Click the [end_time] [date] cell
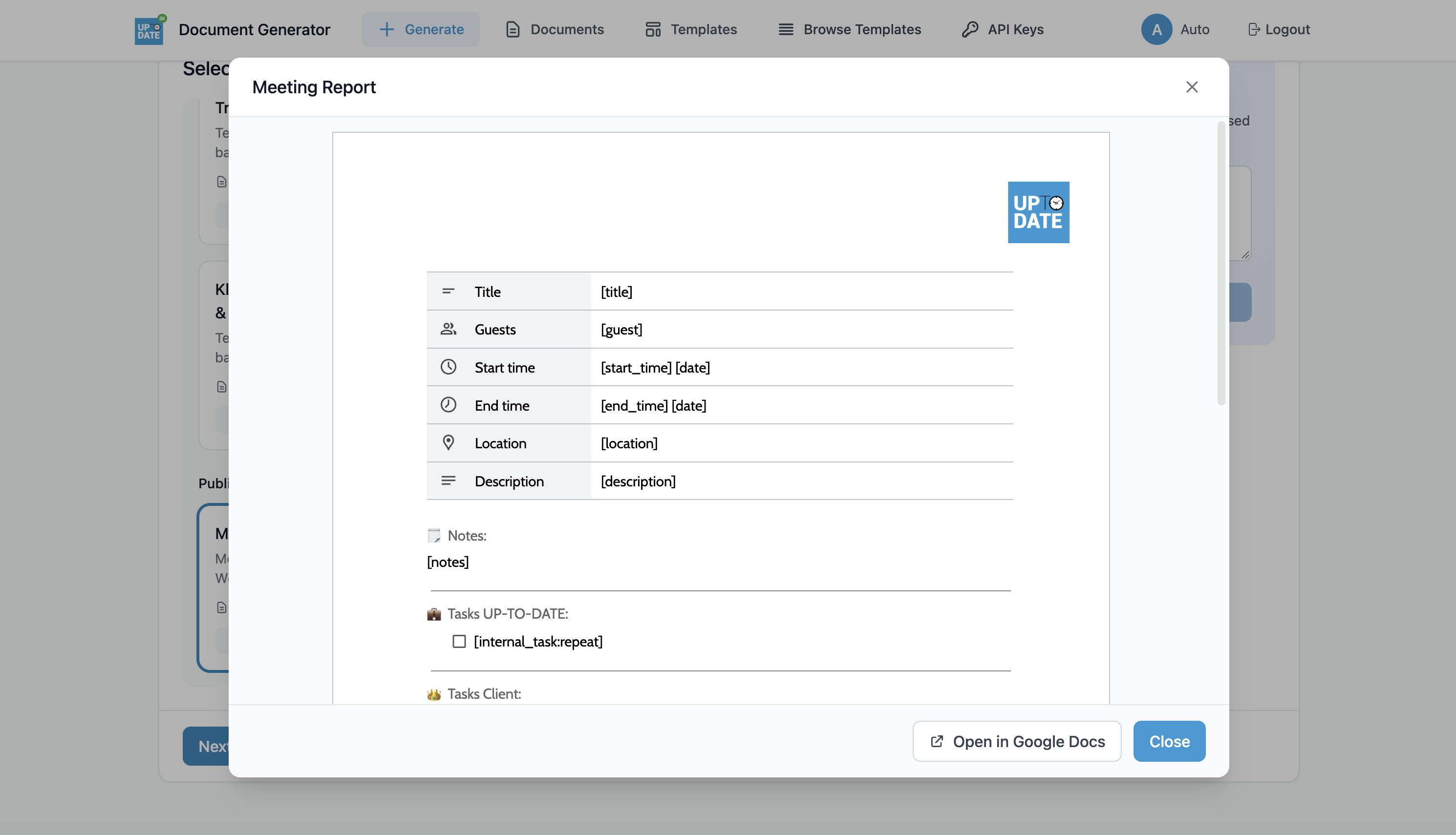This screenshot has height=835, width=1456. click(653, 405)
